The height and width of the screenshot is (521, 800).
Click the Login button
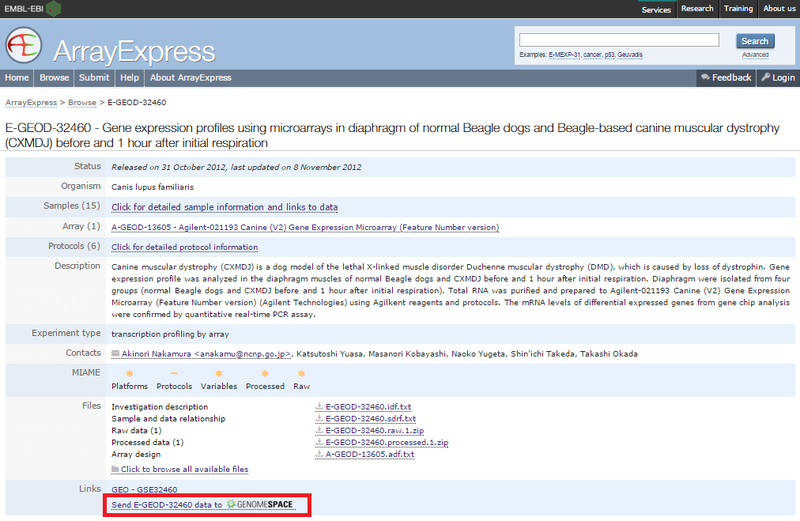coord(777,78)
